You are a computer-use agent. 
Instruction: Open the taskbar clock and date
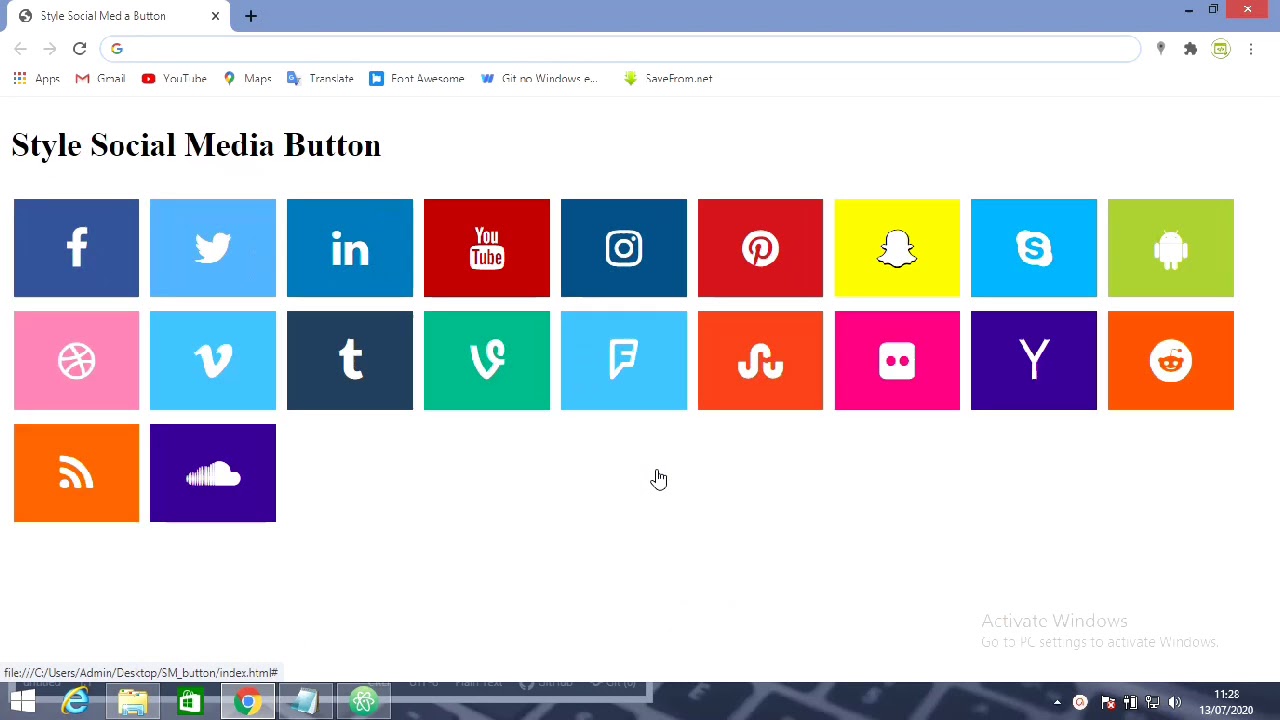[1227, 702]
